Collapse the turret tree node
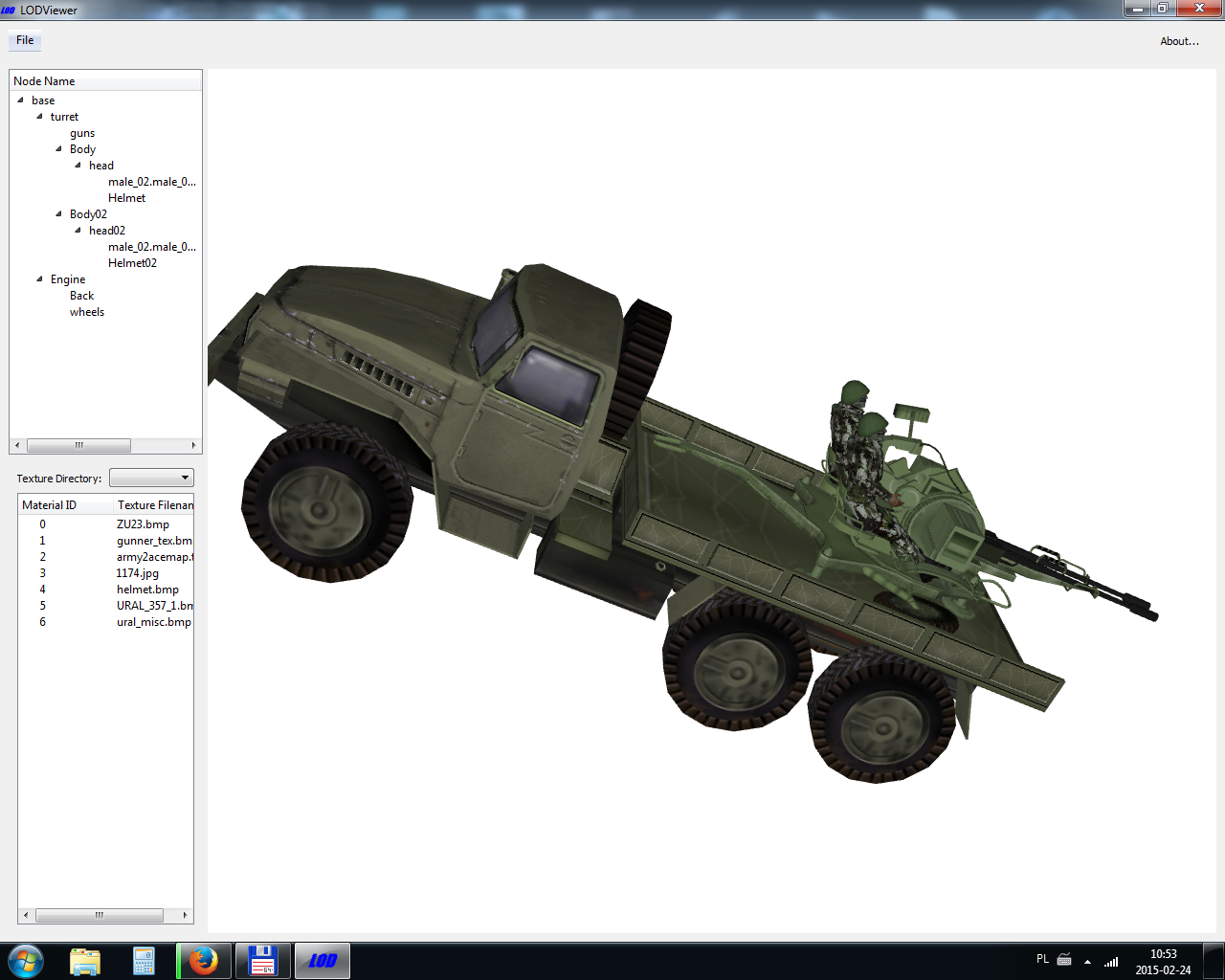Viewport: 1225px width, 980px height. tap(39, 117)
